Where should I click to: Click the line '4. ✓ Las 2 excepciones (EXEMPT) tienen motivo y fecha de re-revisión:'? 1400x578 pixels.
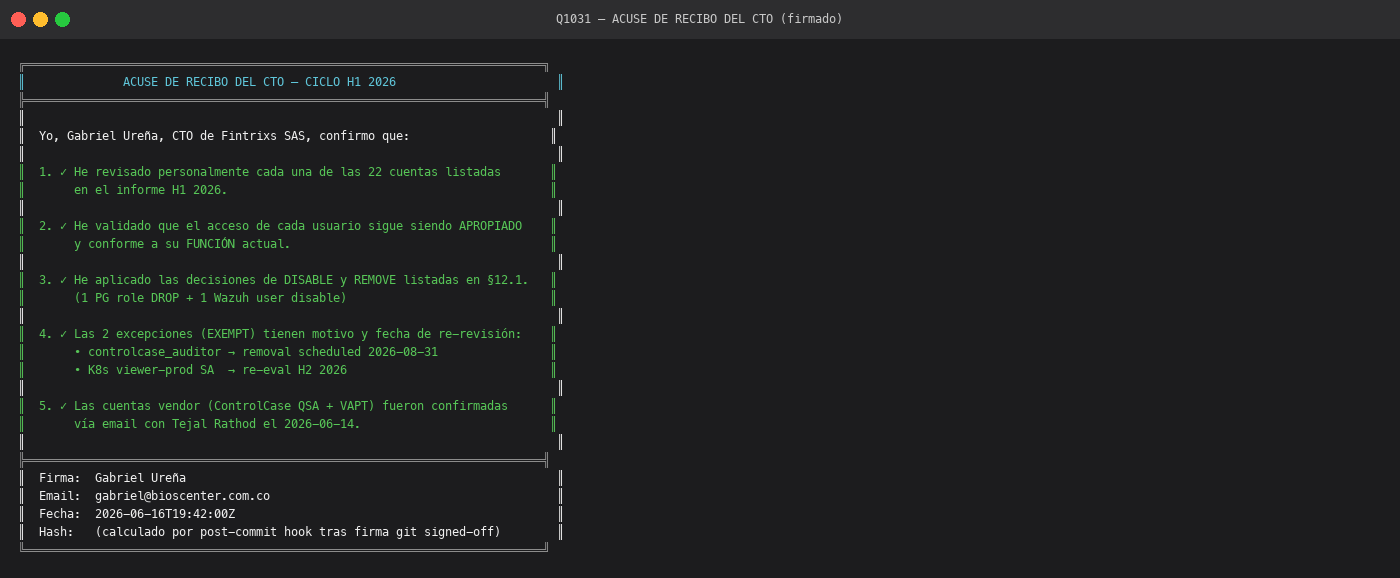[280, 334]
